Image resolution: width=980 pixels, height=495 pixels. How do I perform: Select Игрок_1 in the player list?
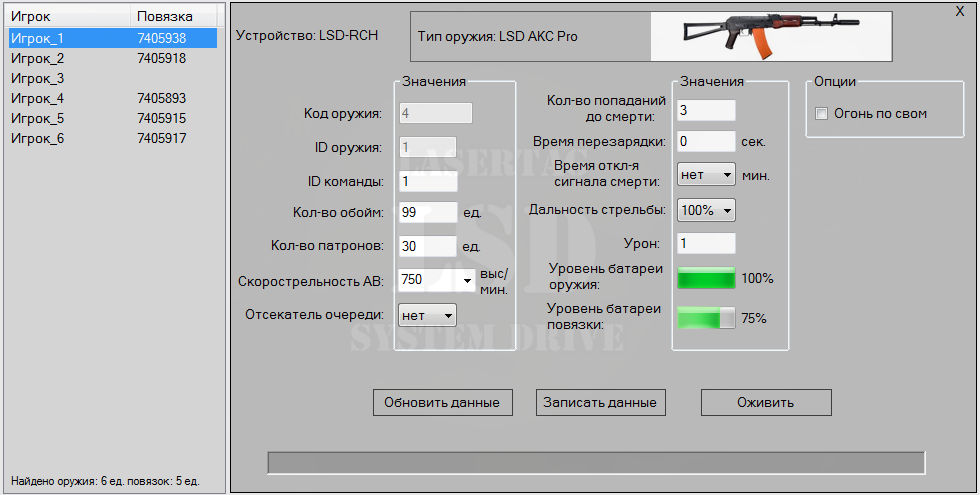[113, 38]
